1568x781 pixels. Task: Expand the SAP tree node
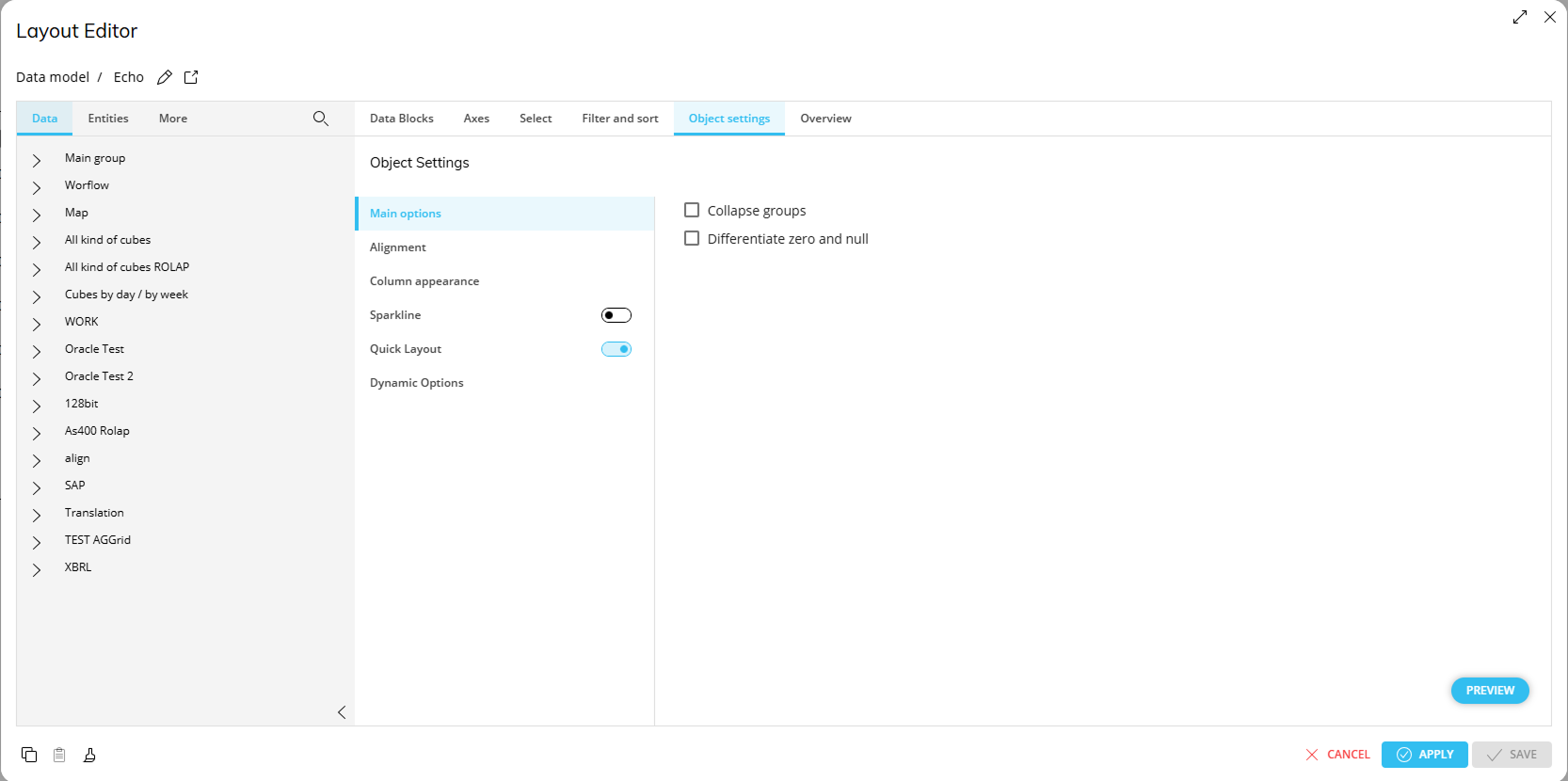point(37,487)
